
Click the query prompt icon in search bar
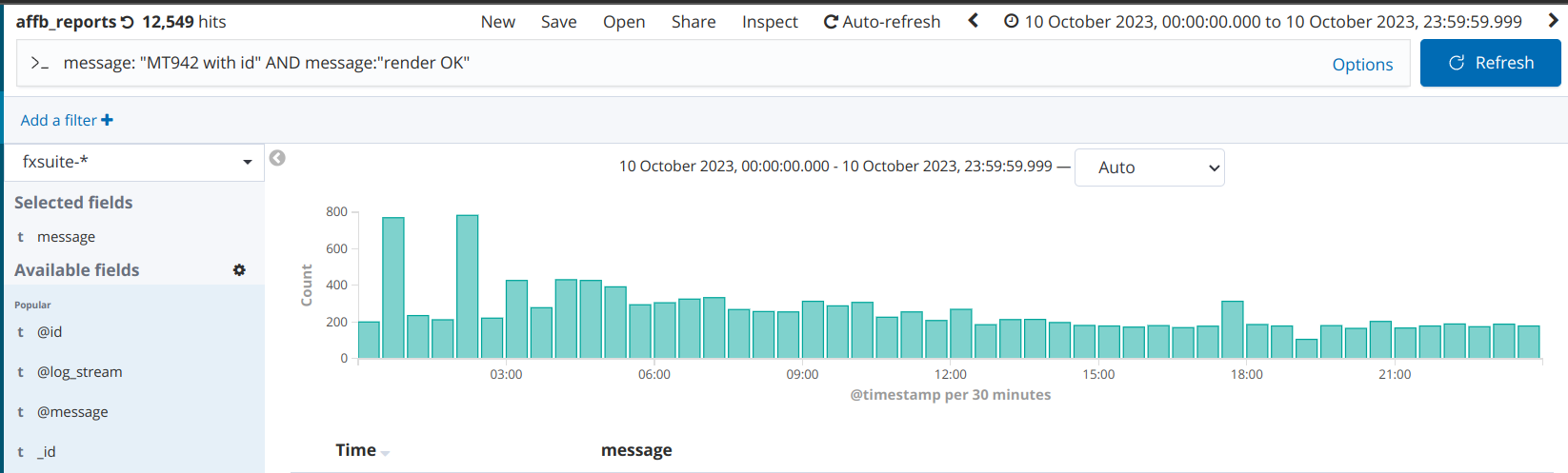tap(40, 63)
